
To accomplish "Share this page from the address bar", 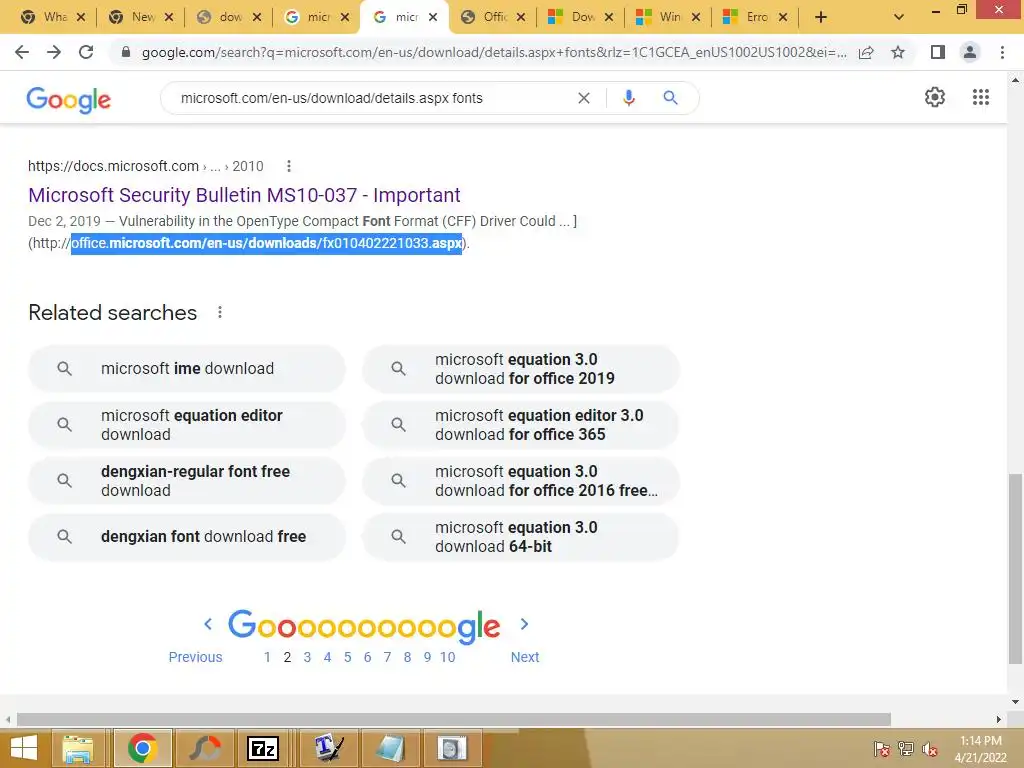I will pyautogui.click(x=866, y=52).
